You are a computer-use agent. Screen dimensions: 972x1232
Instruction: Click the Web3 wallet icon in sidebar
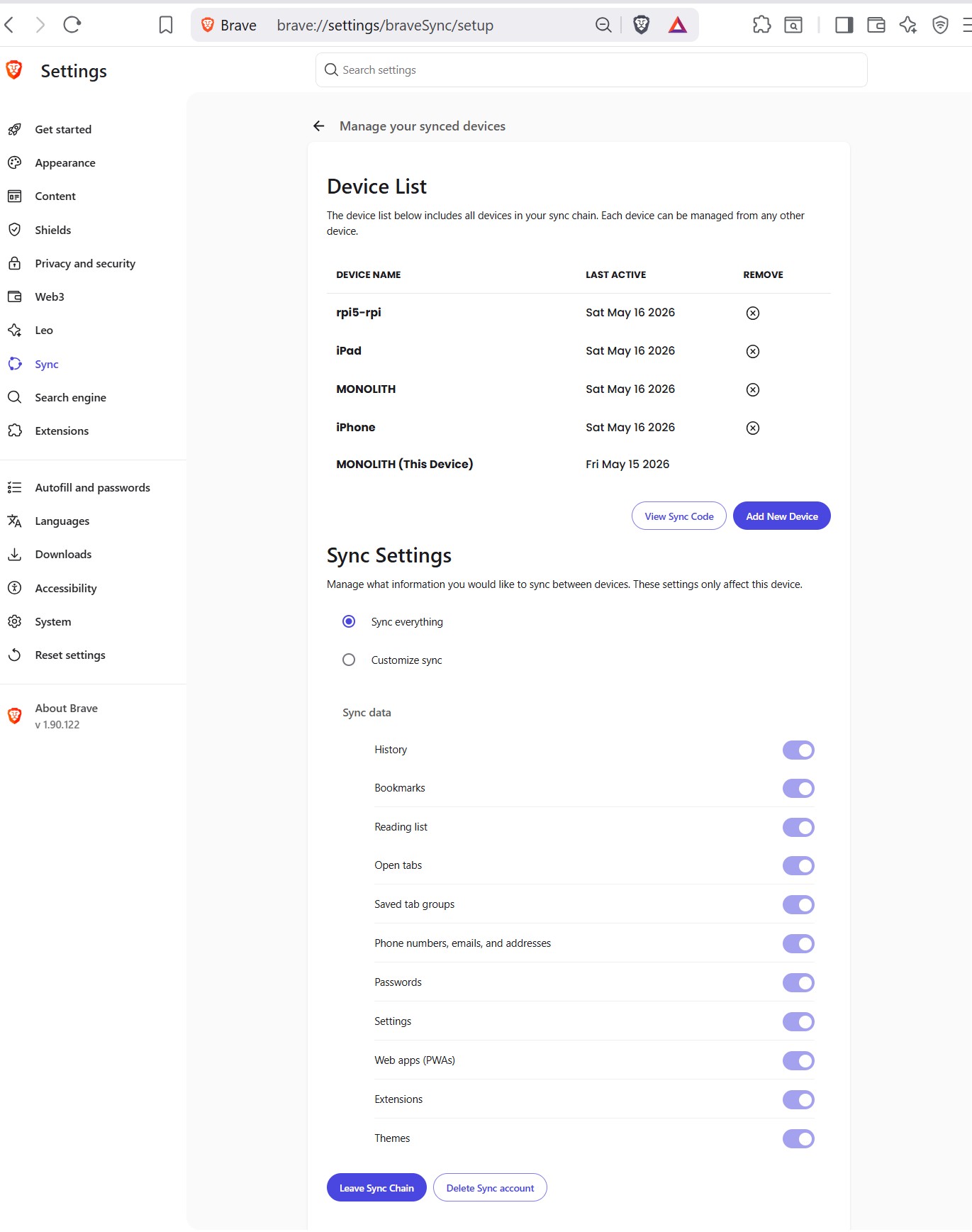14,296
